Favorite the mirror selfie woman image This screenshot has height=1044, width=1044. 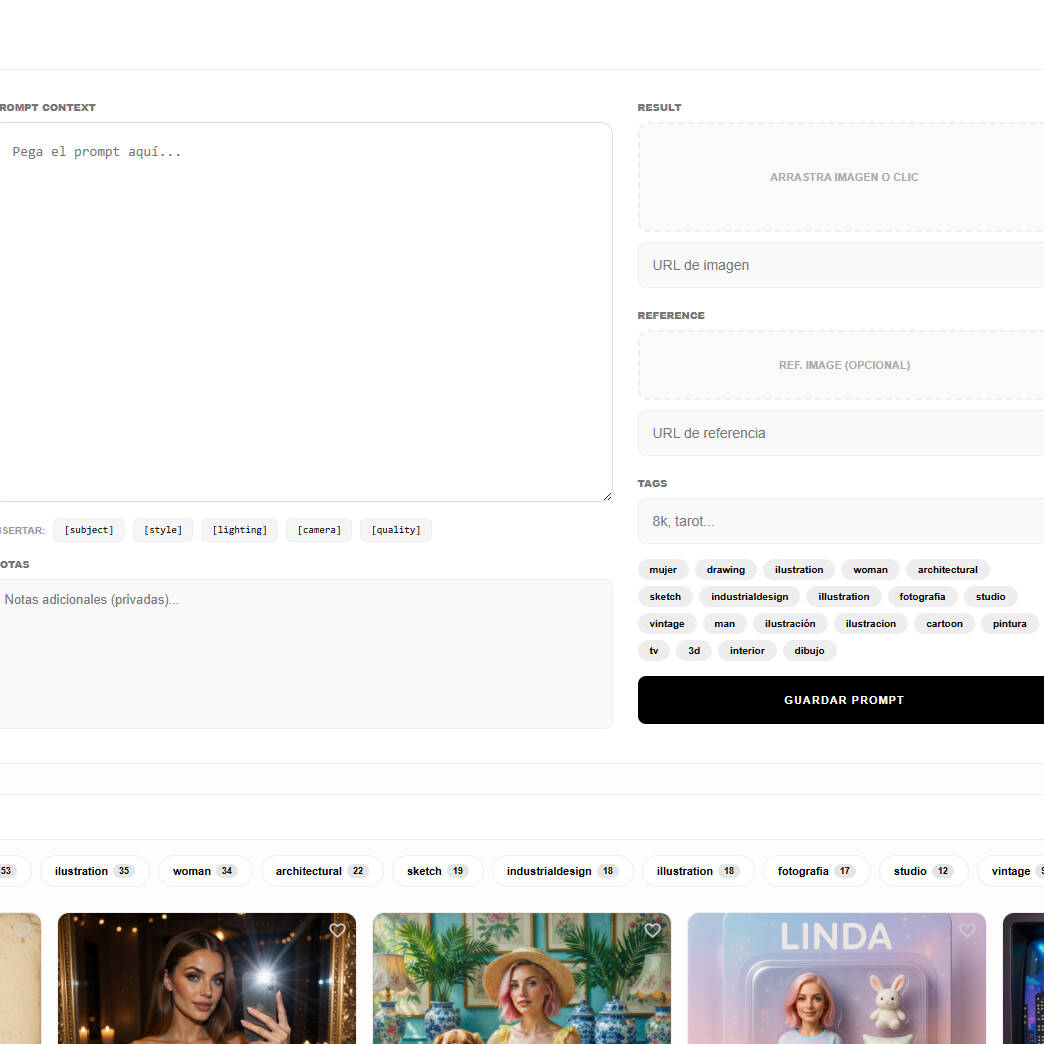click(337, 930)
